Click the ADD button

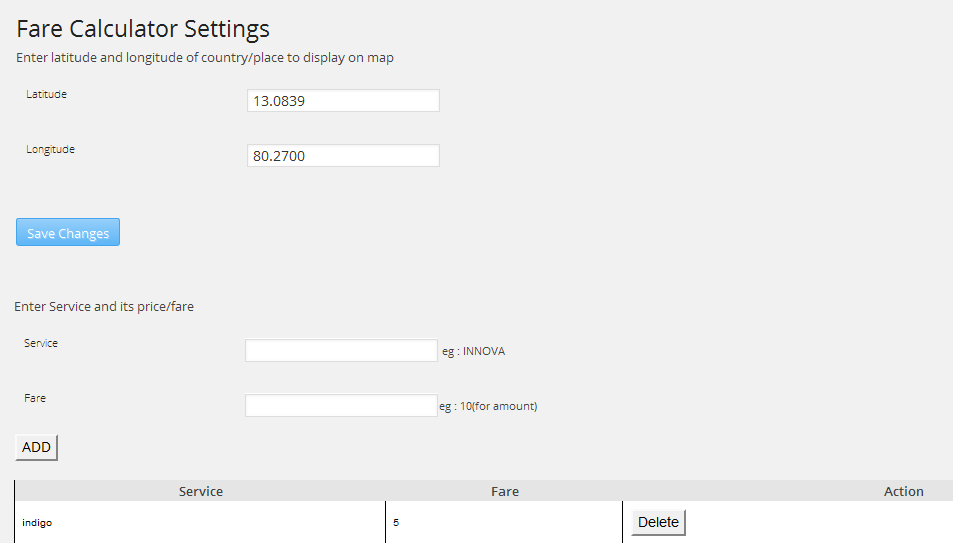pos(36,448)
